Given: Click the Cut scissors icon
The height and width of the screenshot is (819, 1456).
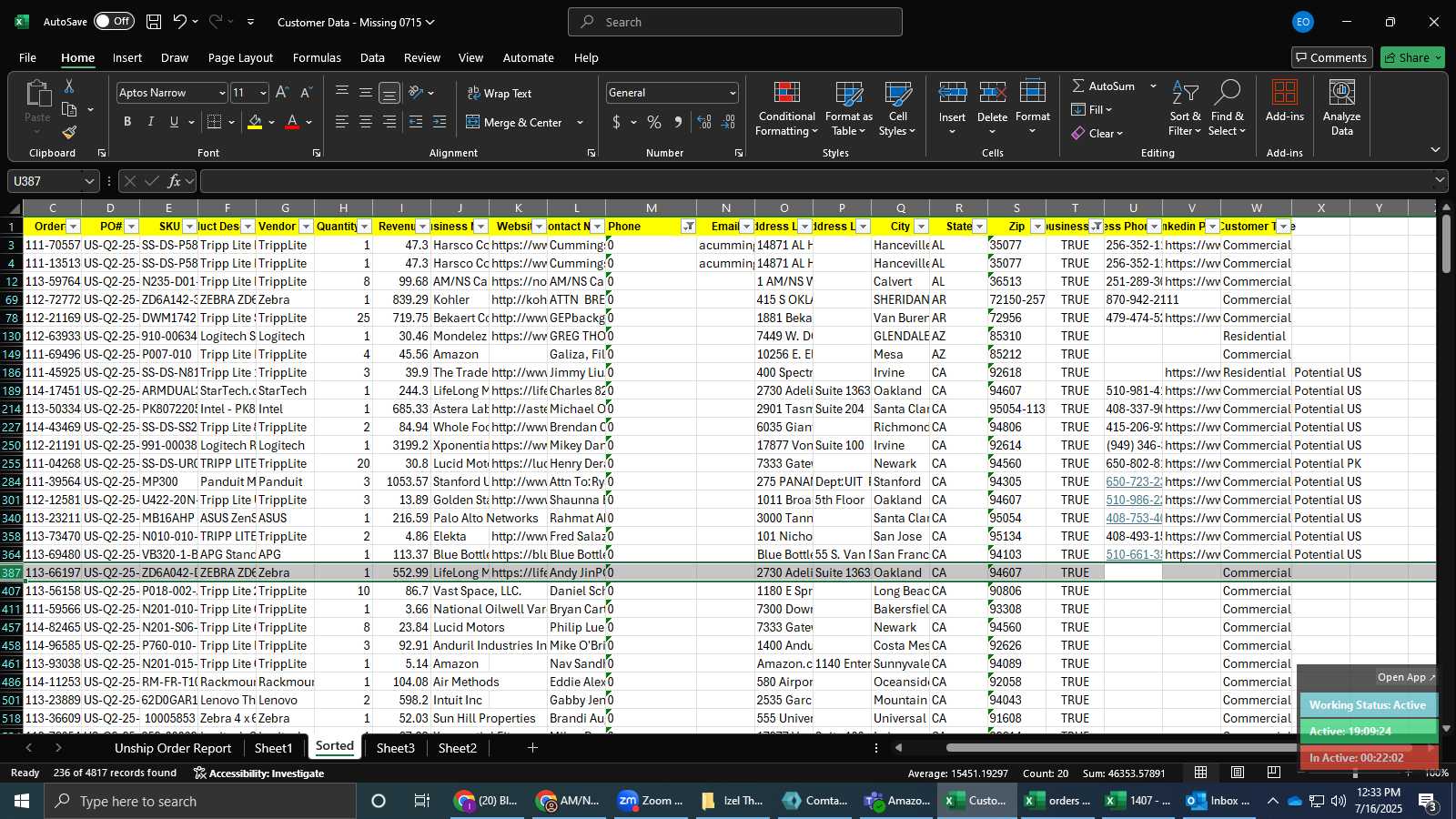Looking at the screenshot, I should point(69,86).
